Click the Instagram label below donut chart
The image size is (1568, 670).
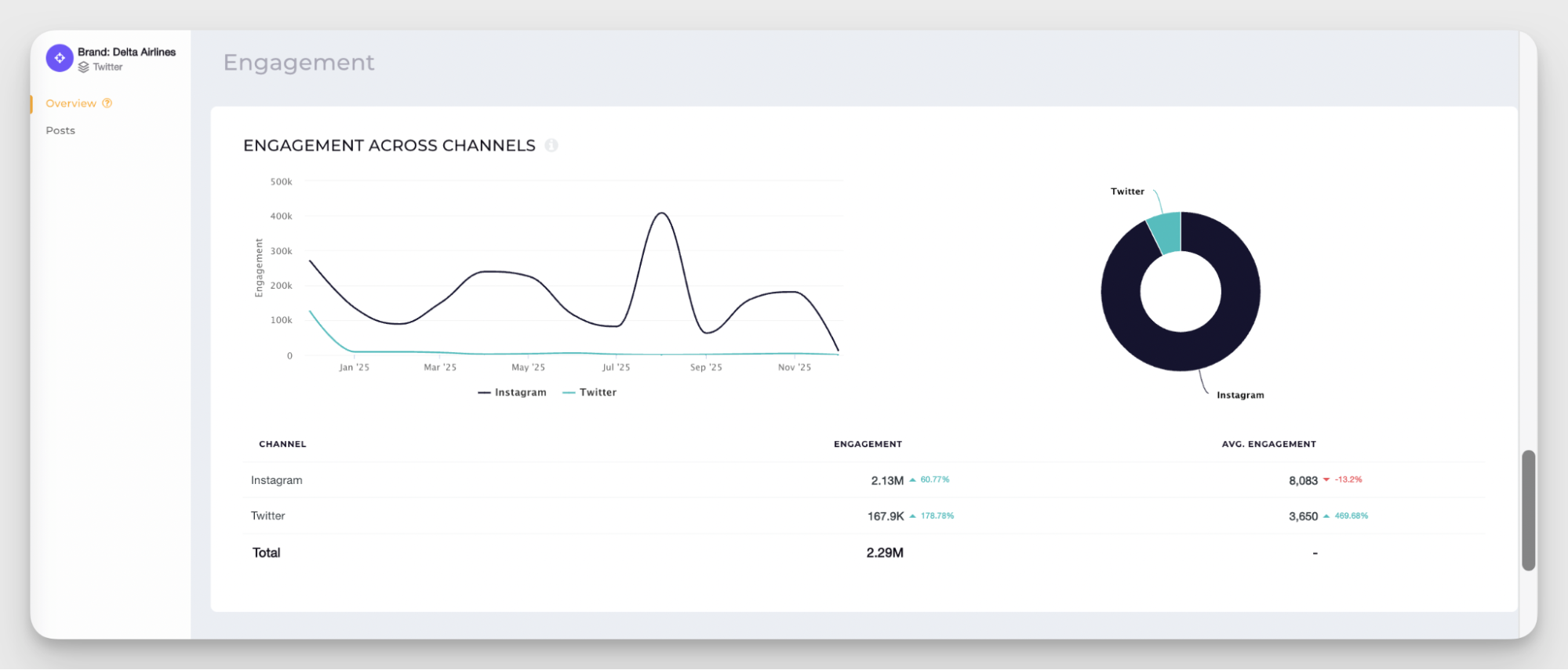tap(1240, 395)
